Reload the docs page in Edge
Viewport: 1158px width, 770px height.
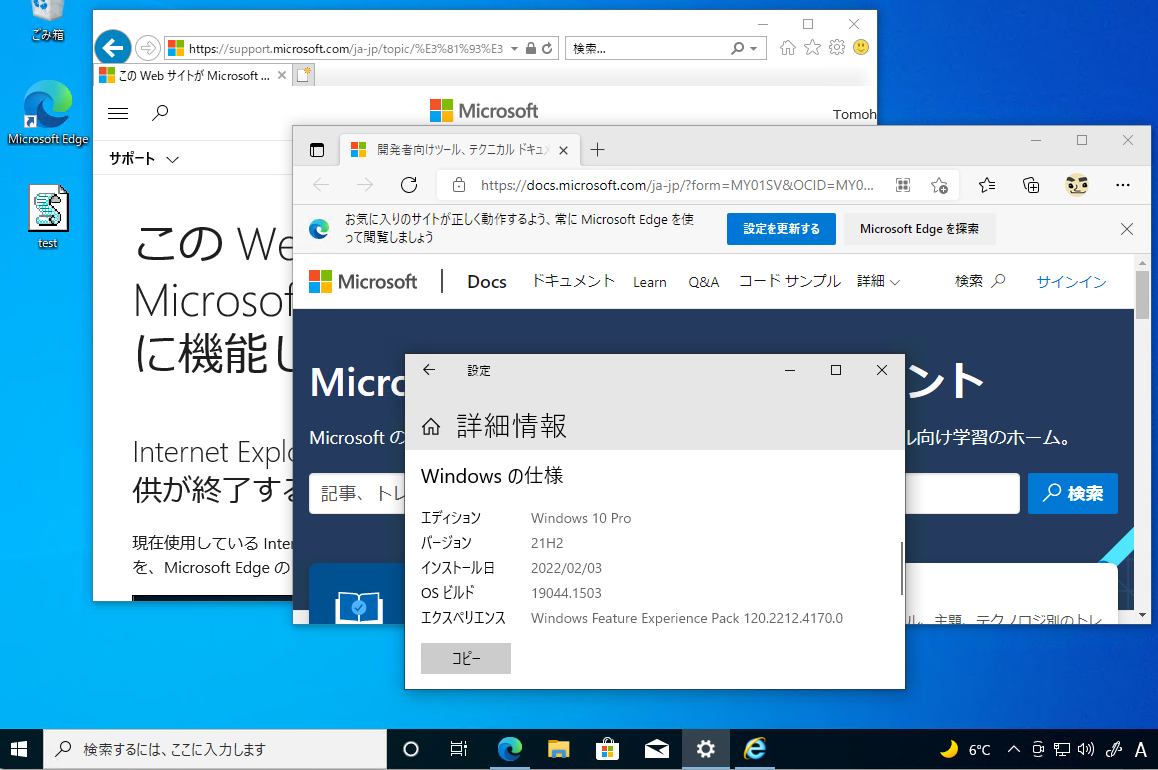(x=409, y=185)
